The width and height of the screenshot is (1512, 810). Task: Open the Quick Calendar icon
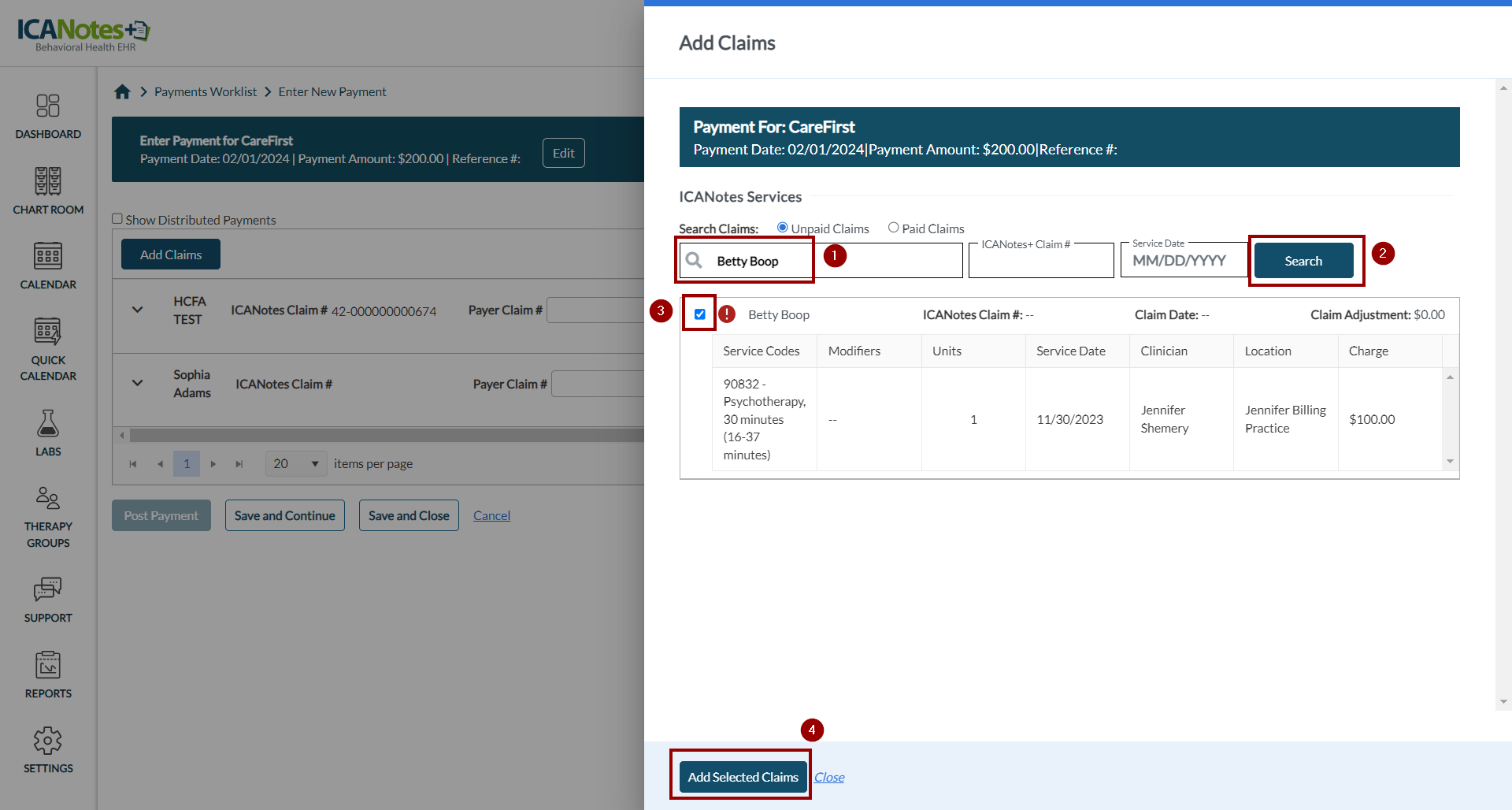click(x=48, y=332)
